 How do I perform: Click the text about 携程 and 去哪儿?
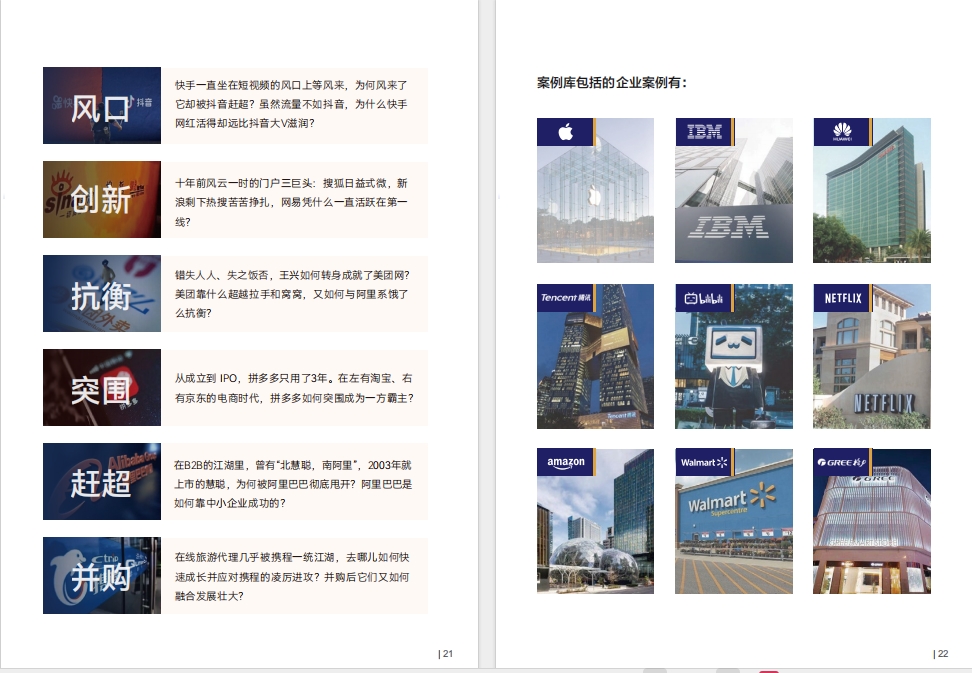[x=292, y=577]
